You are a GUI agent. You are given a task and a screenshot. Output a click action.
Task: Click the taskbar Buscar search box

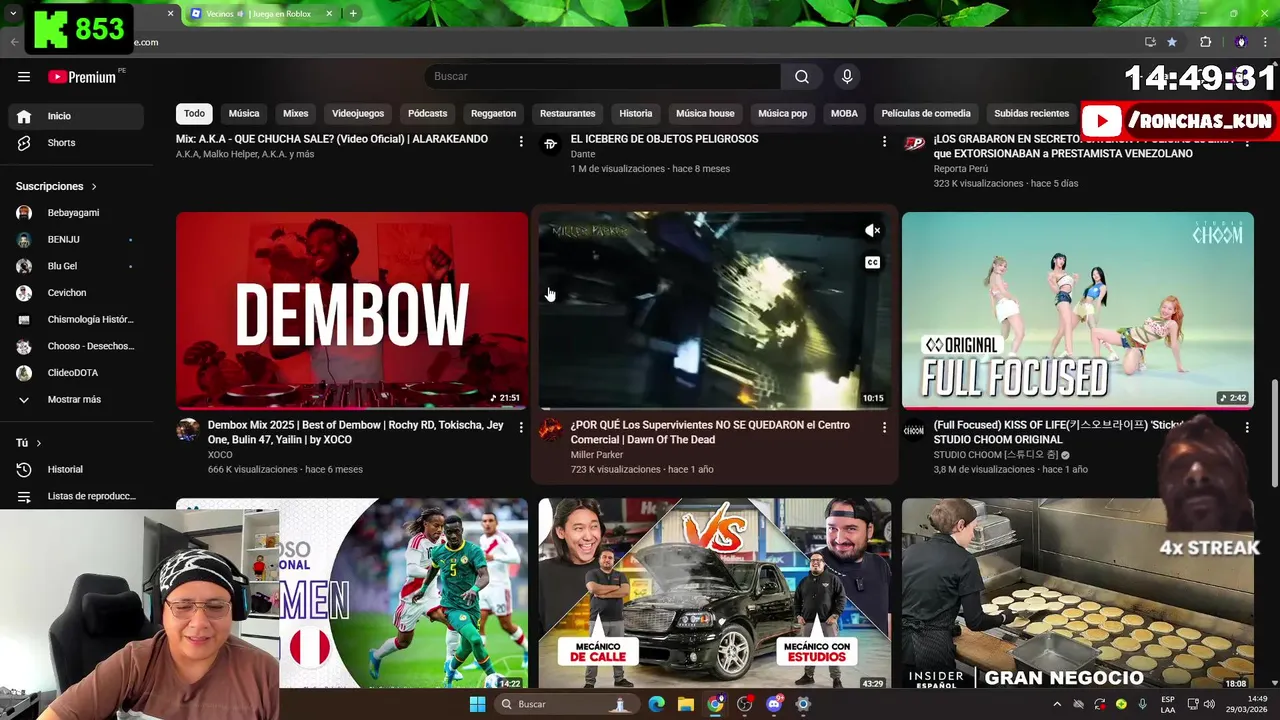point(567,704)
